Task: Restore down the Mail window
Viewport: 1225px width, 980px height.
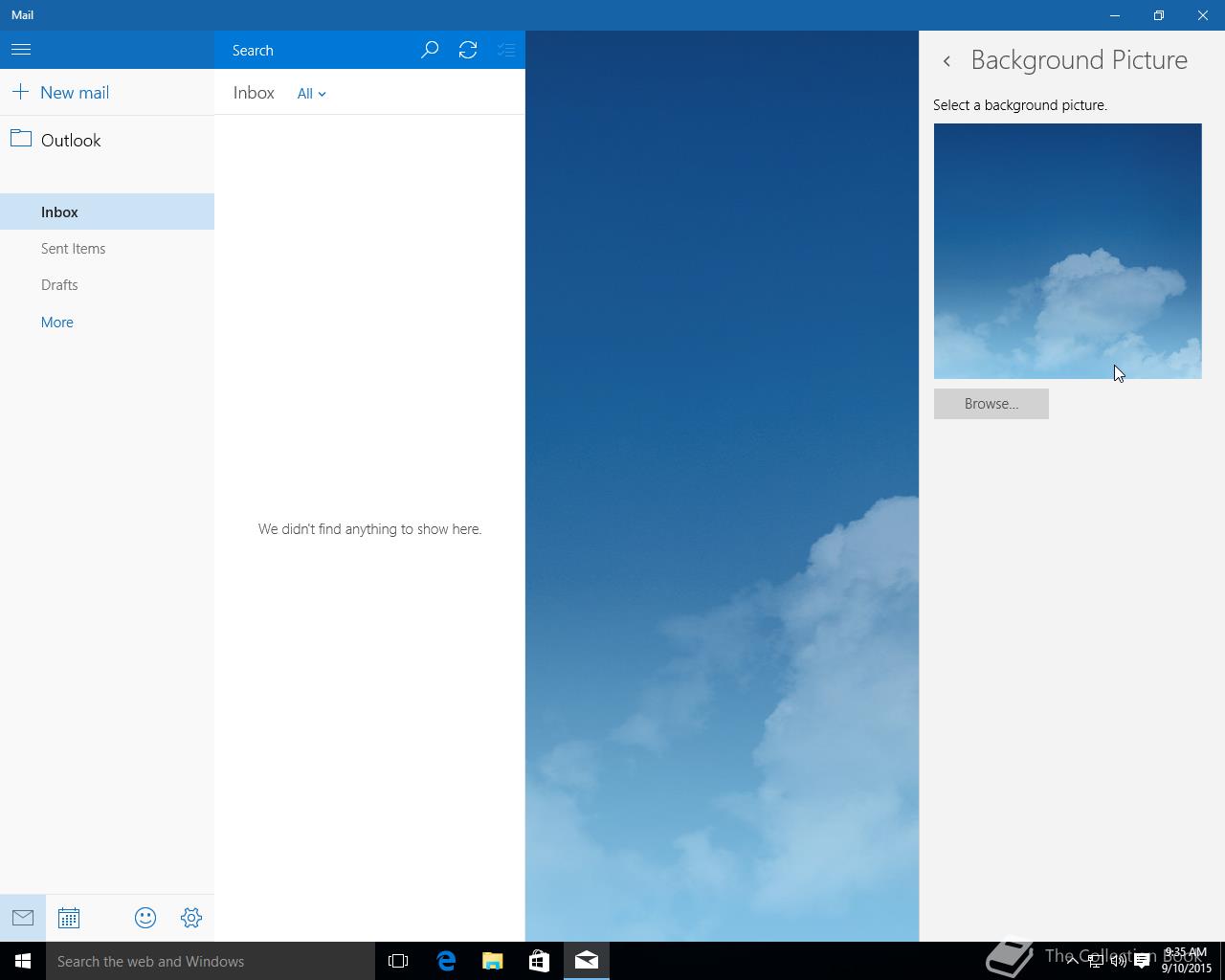Action: click(x=1159, y=15)
